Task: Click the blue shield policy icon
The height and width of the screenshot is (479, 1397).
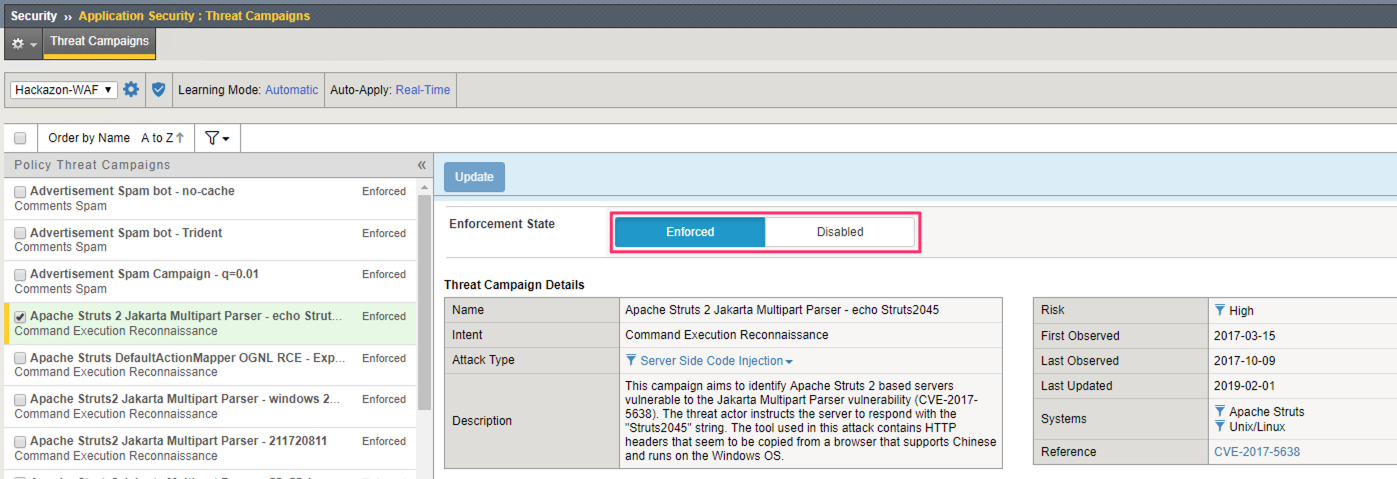Action: click(x=158, y=89)
